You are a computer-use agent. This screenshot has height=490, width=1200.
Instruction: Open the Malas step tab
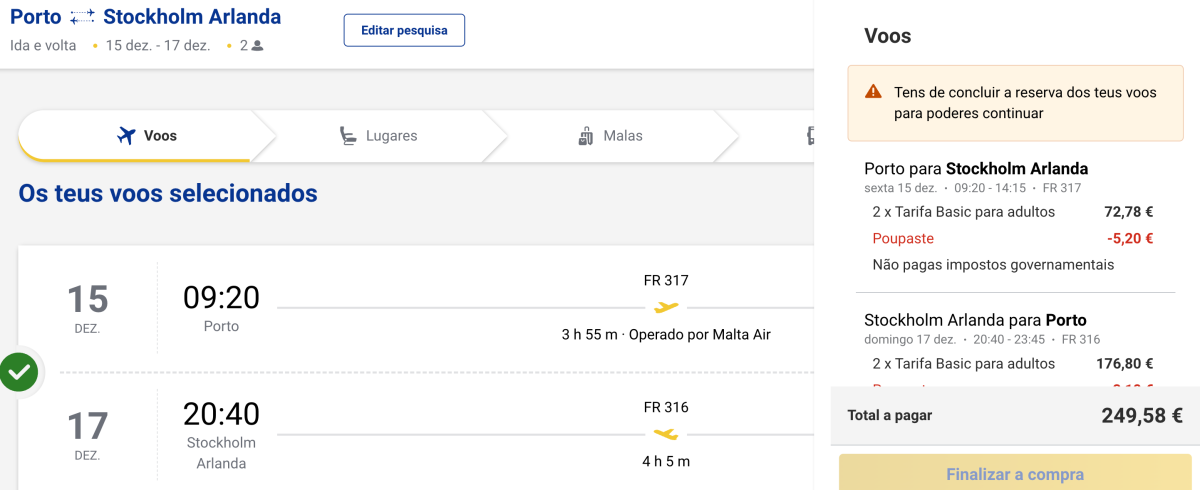click(610, 136)
